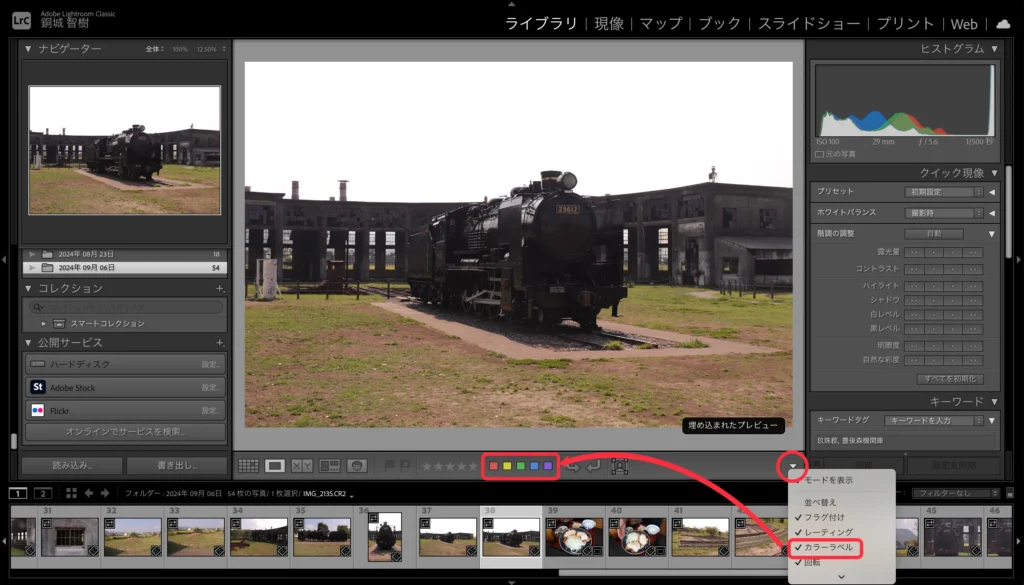This screenshot has height=585, width=1024.
Task: Toggle カラーラベル checkmark in toolbar menu
Action: pos(828,548)
